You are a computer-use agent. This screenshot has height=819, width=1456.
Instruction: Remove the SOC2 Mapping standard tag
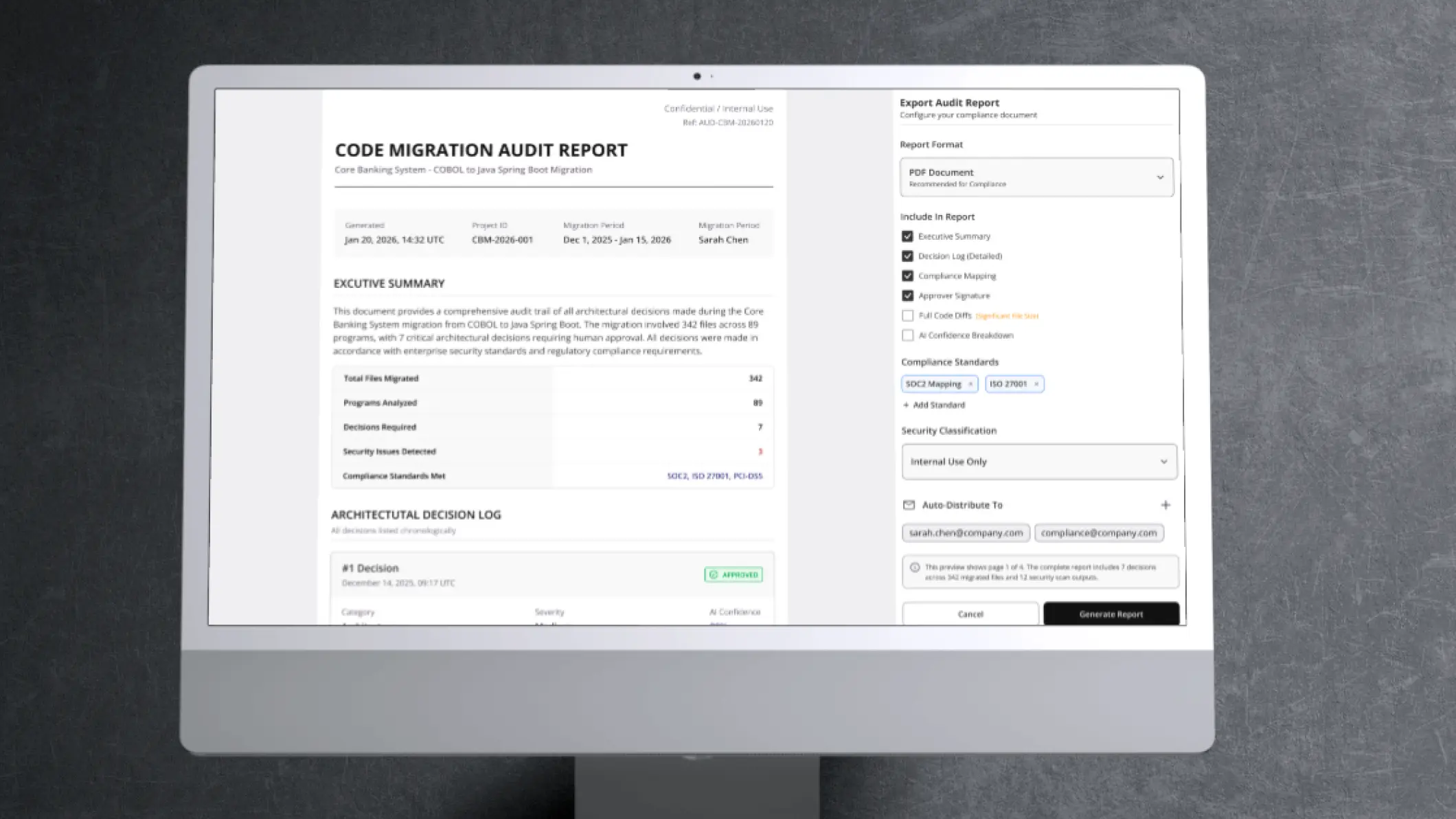970,384
